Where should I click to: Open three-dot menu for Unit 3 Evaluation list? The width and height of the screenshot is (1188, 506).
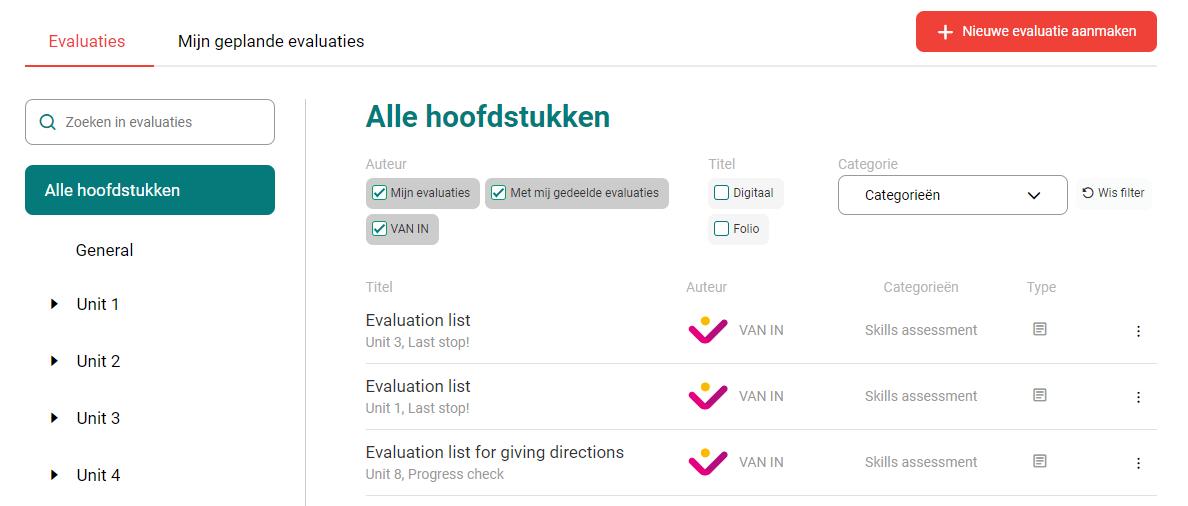pyautogui.click(x=1138, y=331)
